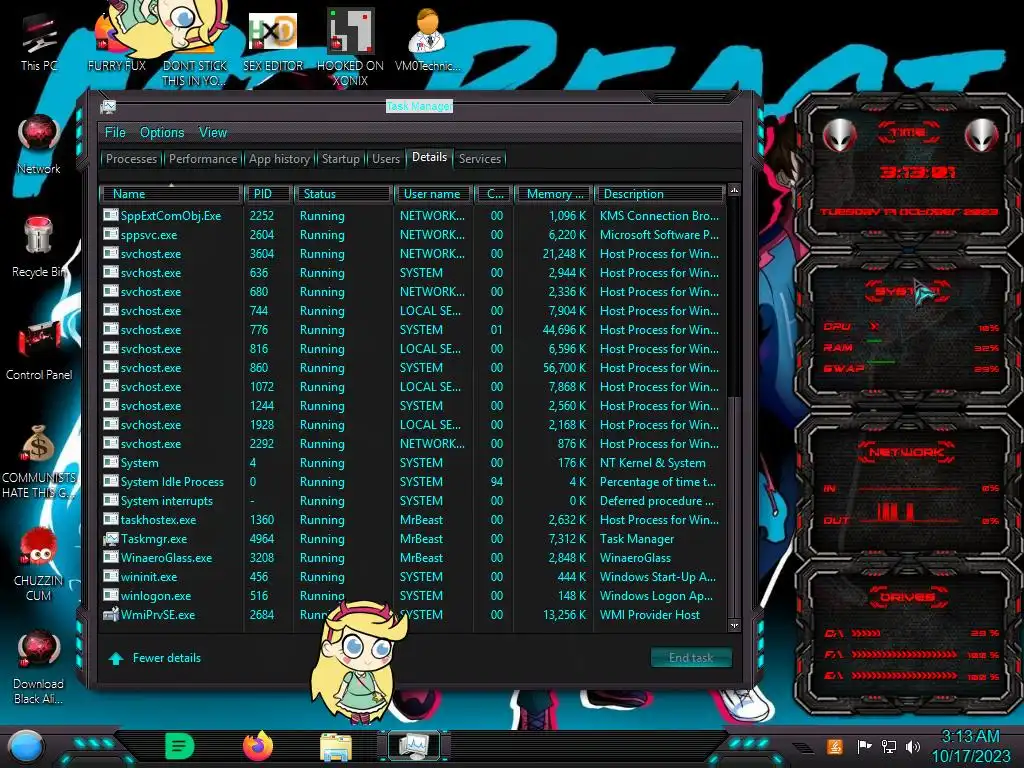Open the Download Black Ali... shortcut
The image size is (1024, 768).
click(x=39, y=667)
